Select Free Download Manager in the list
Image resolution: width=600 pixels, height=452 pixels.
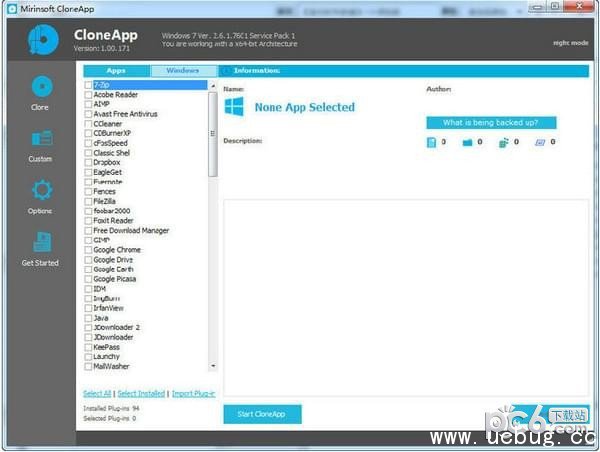[131, 230]
